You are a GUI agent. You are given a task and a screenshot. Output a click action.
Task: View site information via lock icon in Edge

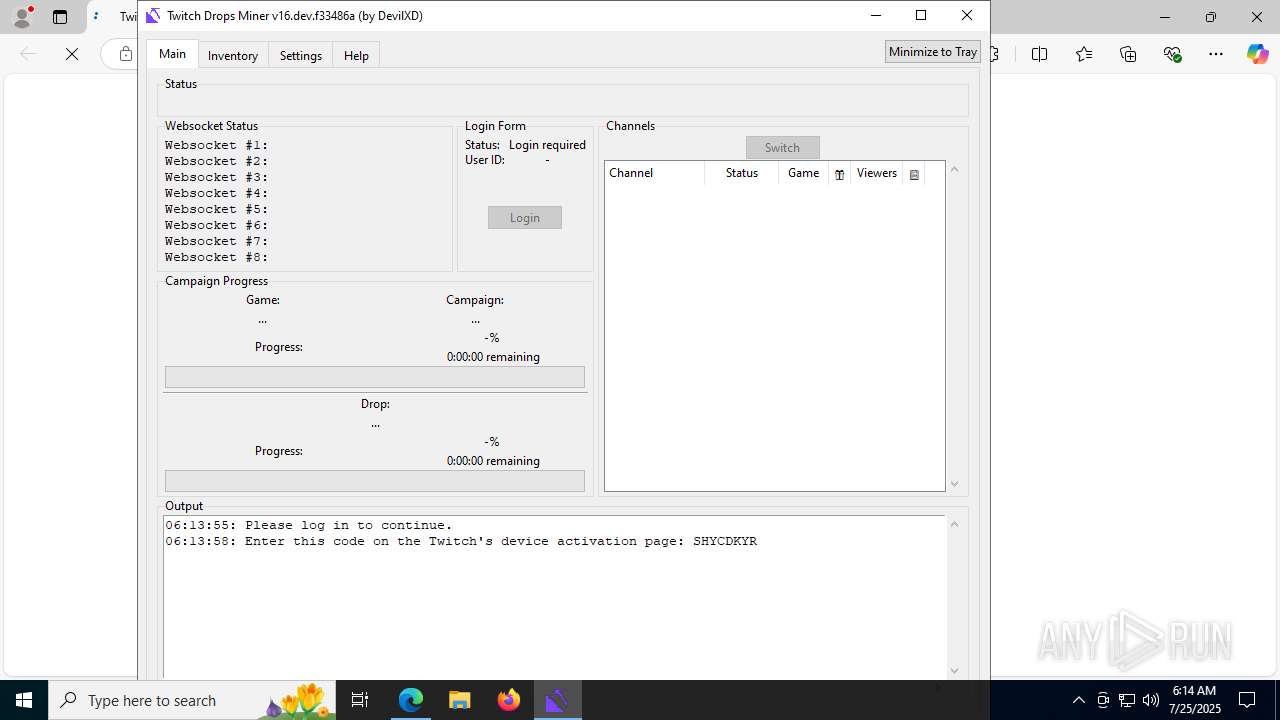(x=125, y=54)
